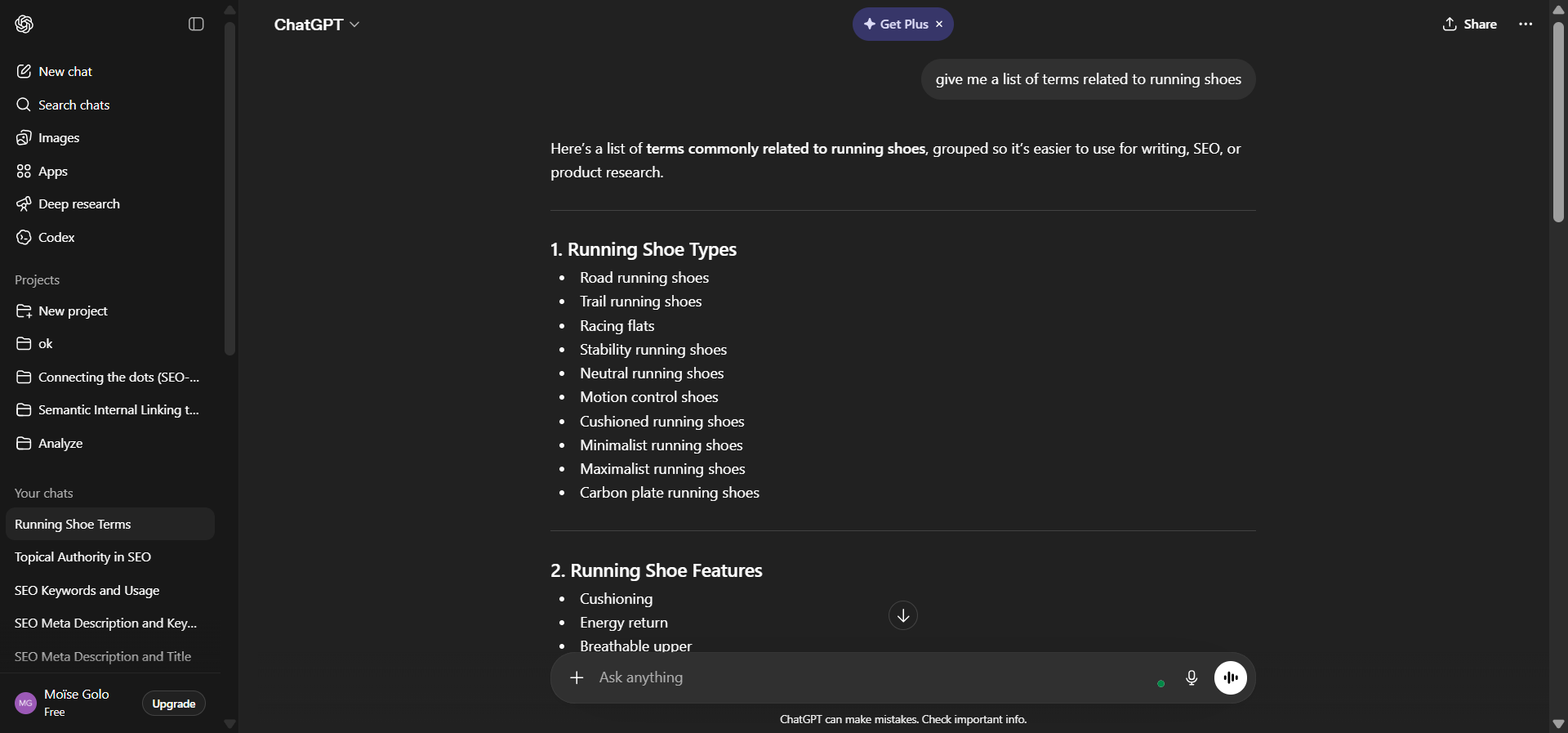1568x733 pixels.
Task: Open the Analyze project folder
Action: (x=109, y=444)
